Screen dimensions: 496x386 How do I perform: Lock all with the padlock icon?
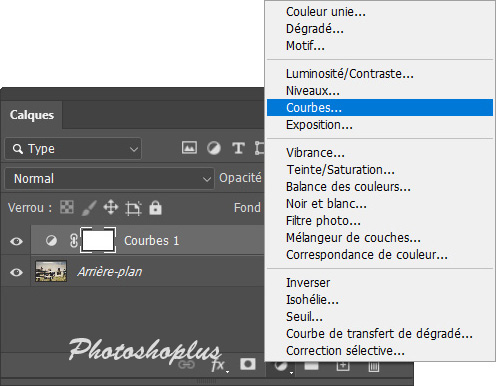coord(155,208)
